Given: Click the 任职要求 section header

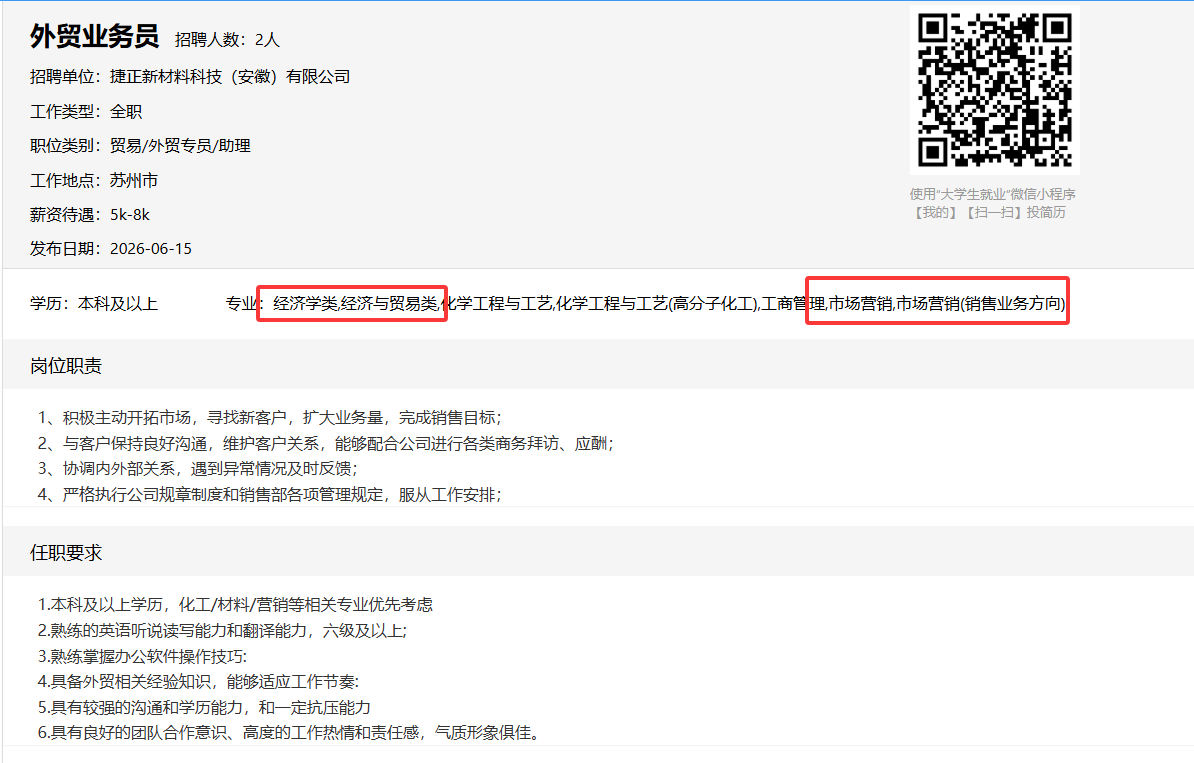Looking at the screenshot, I should (66, 553).
